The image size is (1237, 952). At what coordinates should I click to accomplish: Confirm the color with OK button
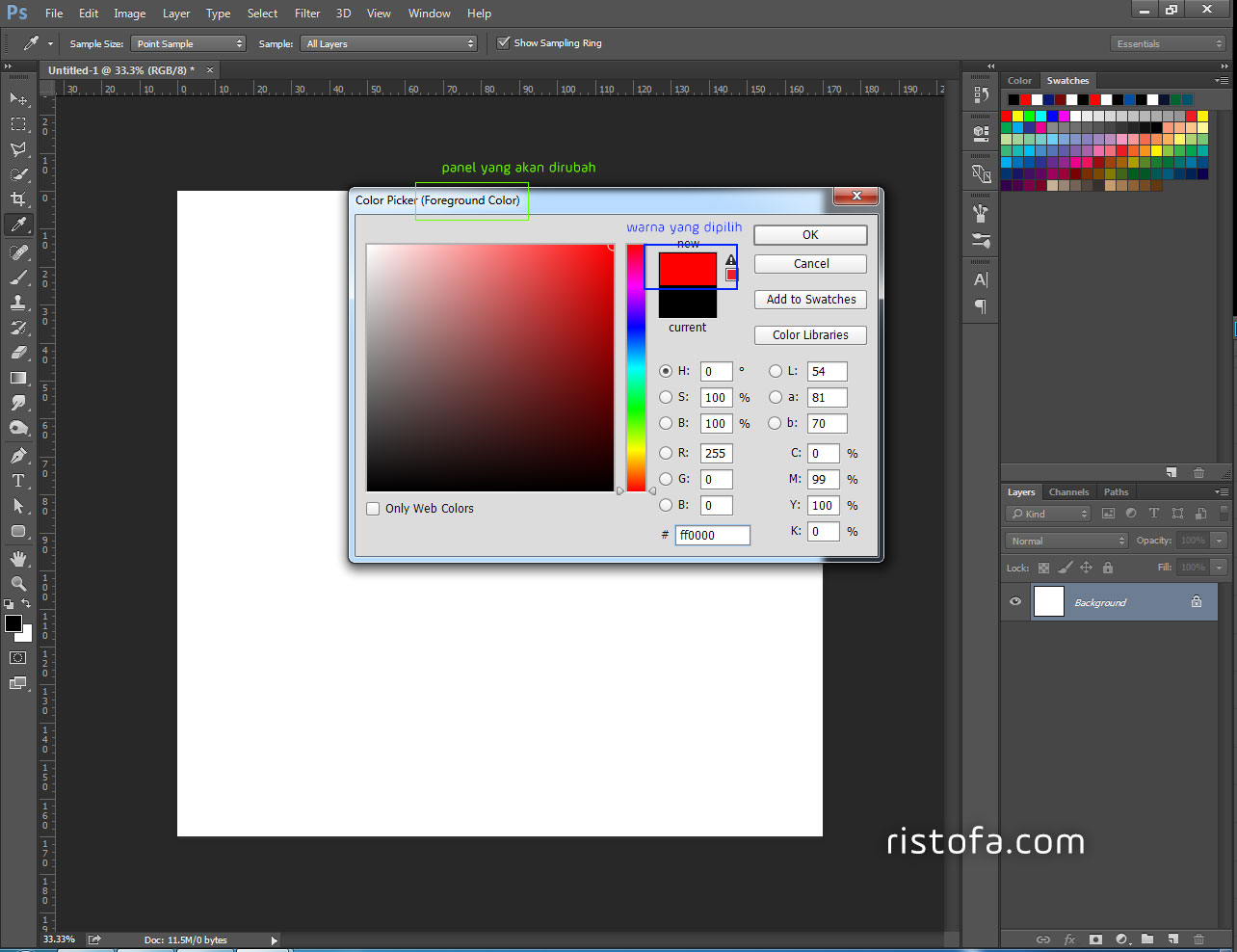(x=810, y=235)
